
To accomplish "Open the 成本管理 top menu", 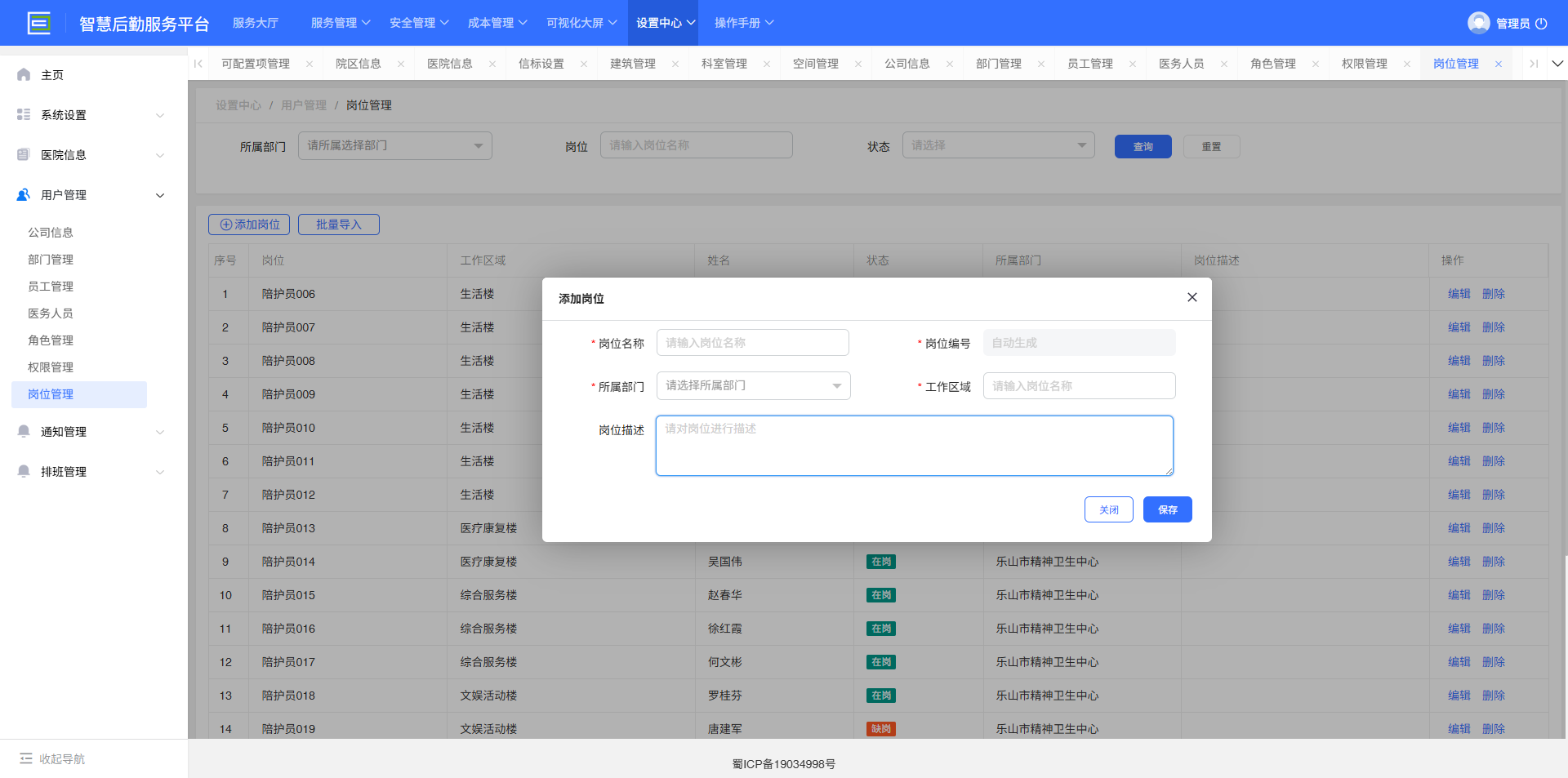I will click(x=497, y=23).
